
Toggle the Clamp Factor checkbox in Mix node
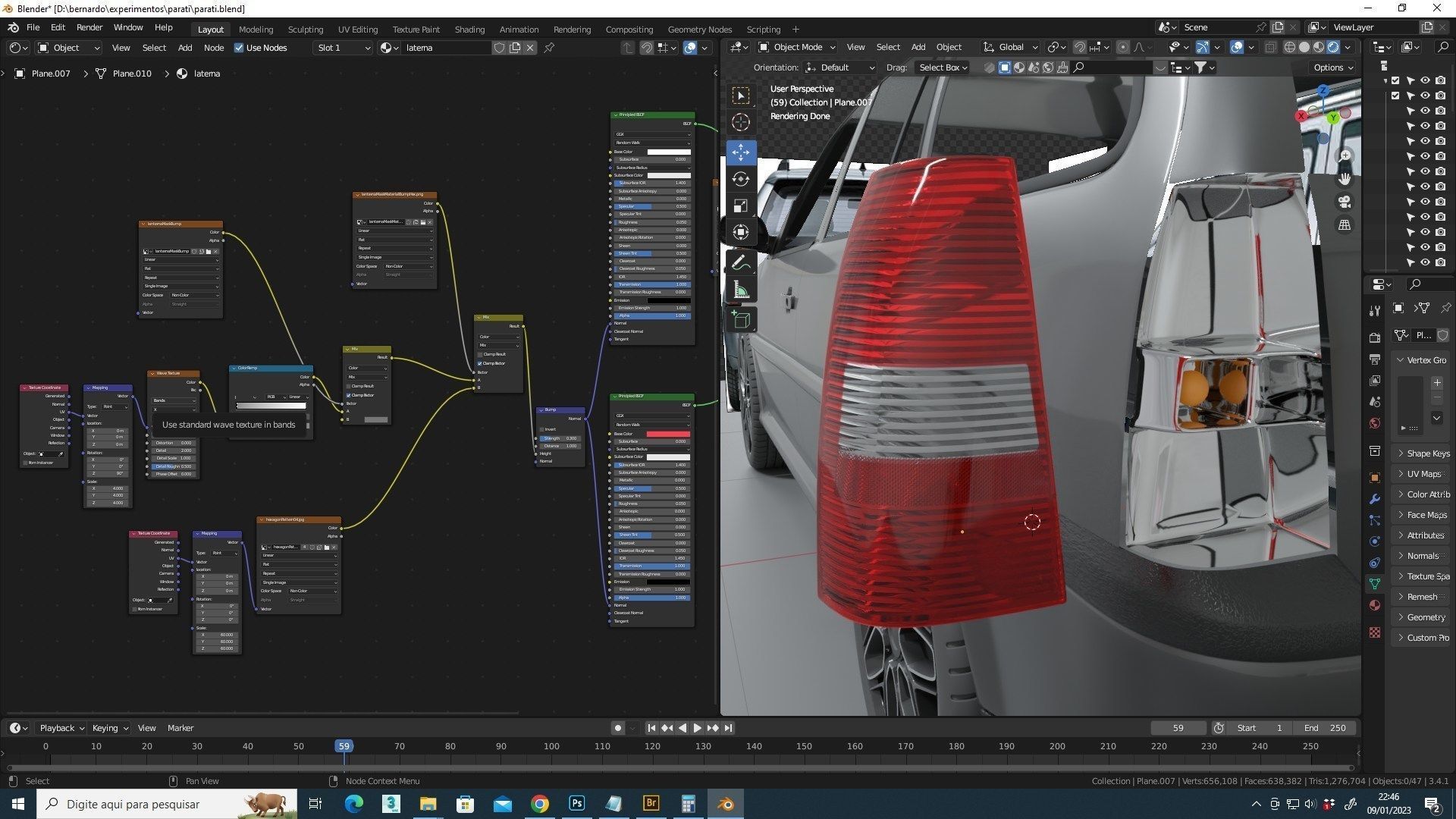click(x=480, y=363)
